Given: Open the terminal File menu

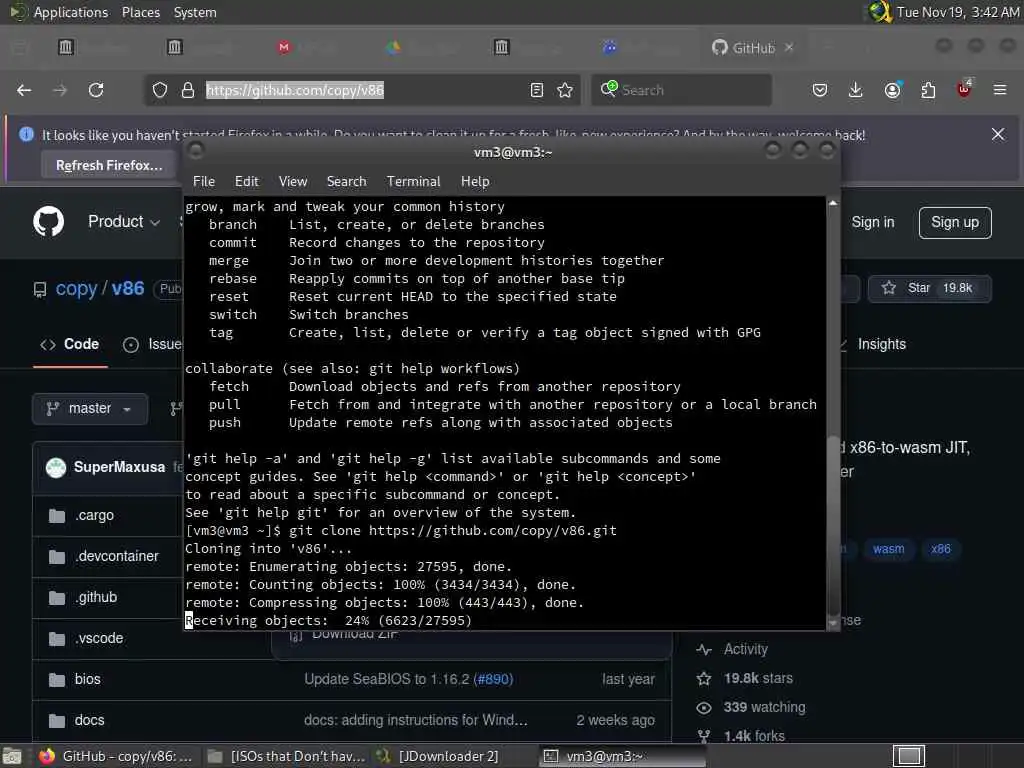Looking at the screenshot, I should pyautogui.click(x=204, y=182).
